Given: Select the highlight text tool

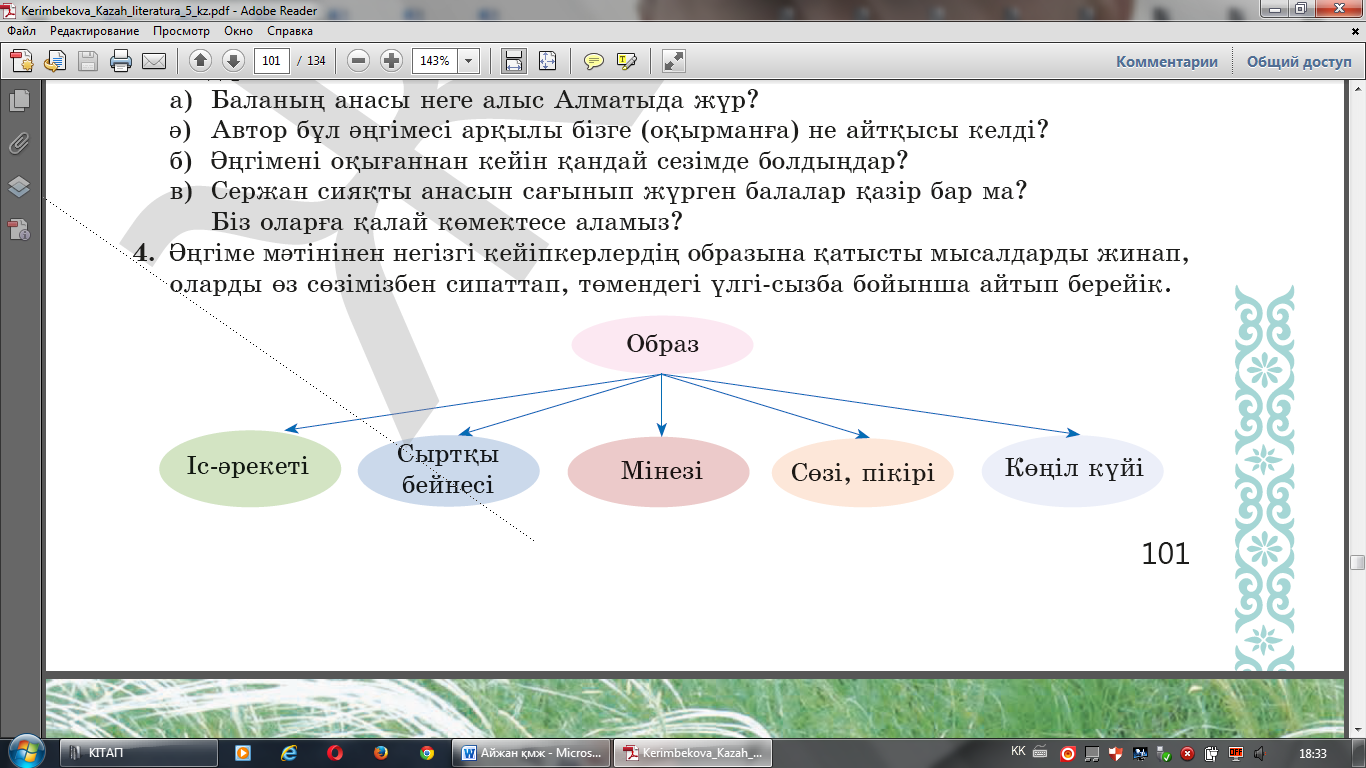Looking at the screenshot, I should (627, 61).
